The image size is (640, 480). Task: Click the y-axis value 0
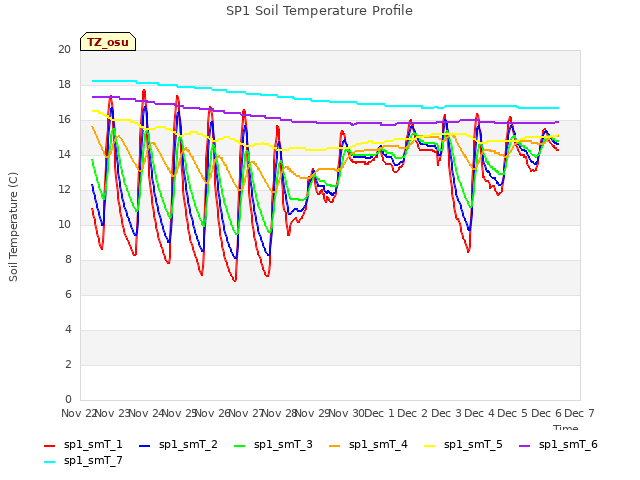point(68,399)
